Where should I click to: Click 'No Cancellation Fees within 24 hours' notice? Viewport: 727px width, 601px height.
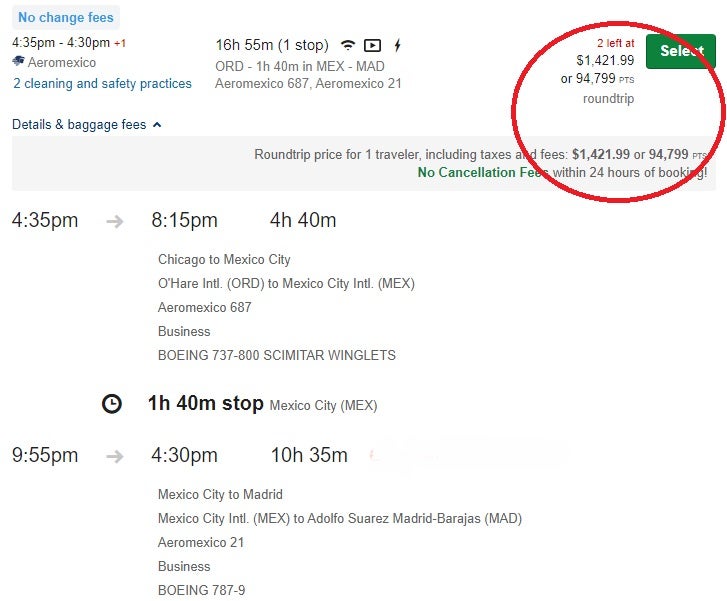(562, 173)
